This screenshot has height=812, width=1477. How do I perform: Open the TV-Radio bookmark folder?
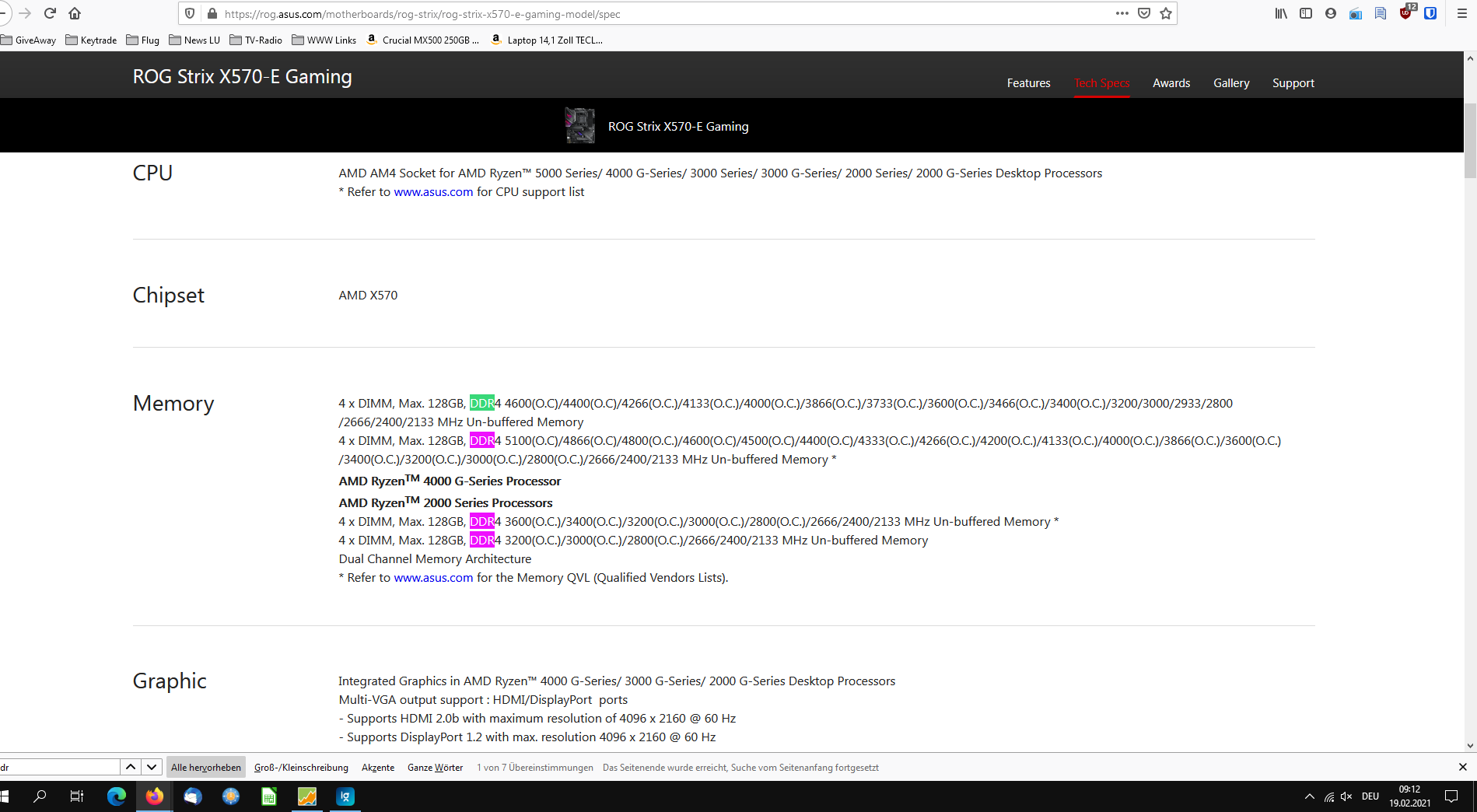[x=256, y=40]
